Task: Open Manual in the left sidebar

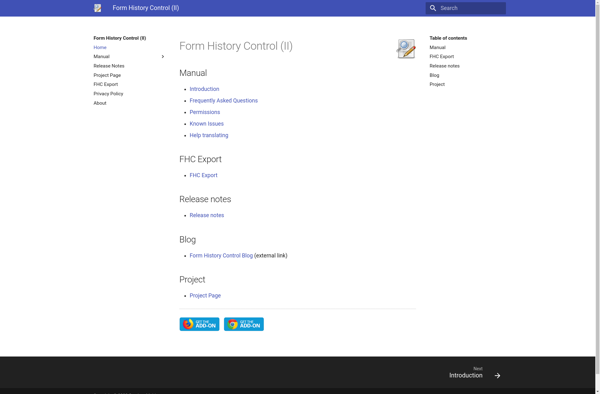Action: [101, 57]
